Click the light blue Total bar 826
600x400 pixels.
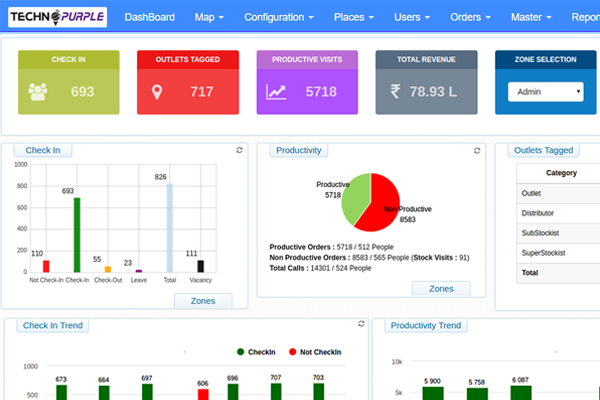pos(170,228)
